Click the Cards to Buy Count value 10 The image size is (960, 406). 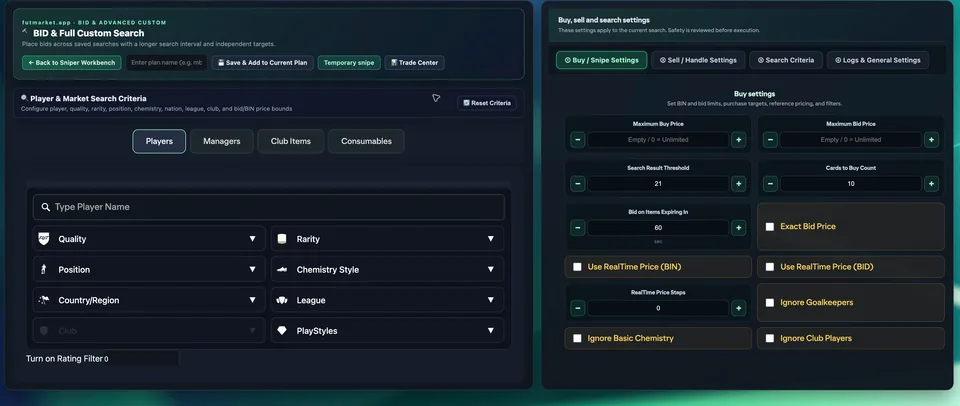tap(851, 184)
